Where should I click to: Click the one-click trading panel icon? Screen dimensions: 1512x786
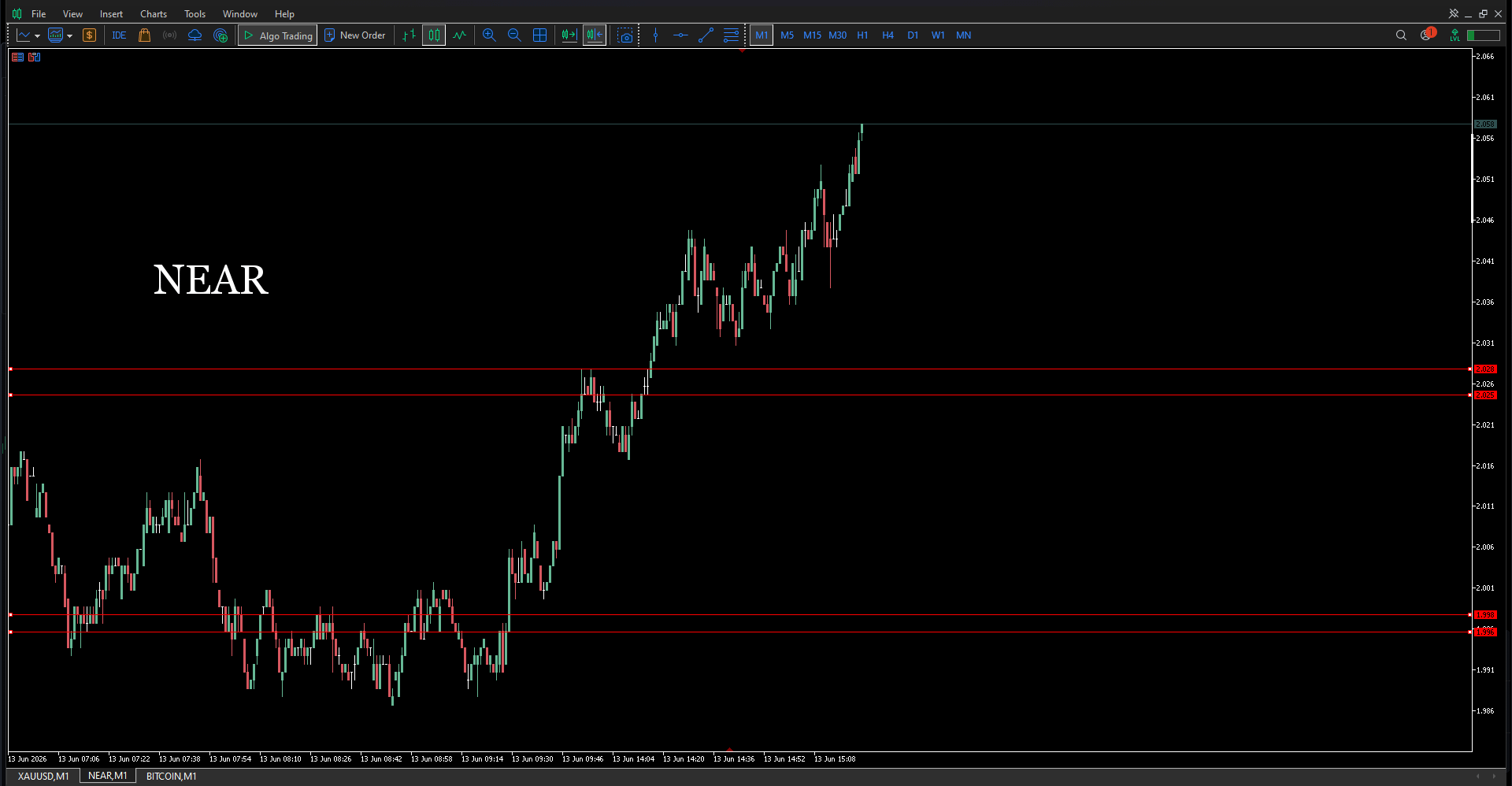click(17, 57)
